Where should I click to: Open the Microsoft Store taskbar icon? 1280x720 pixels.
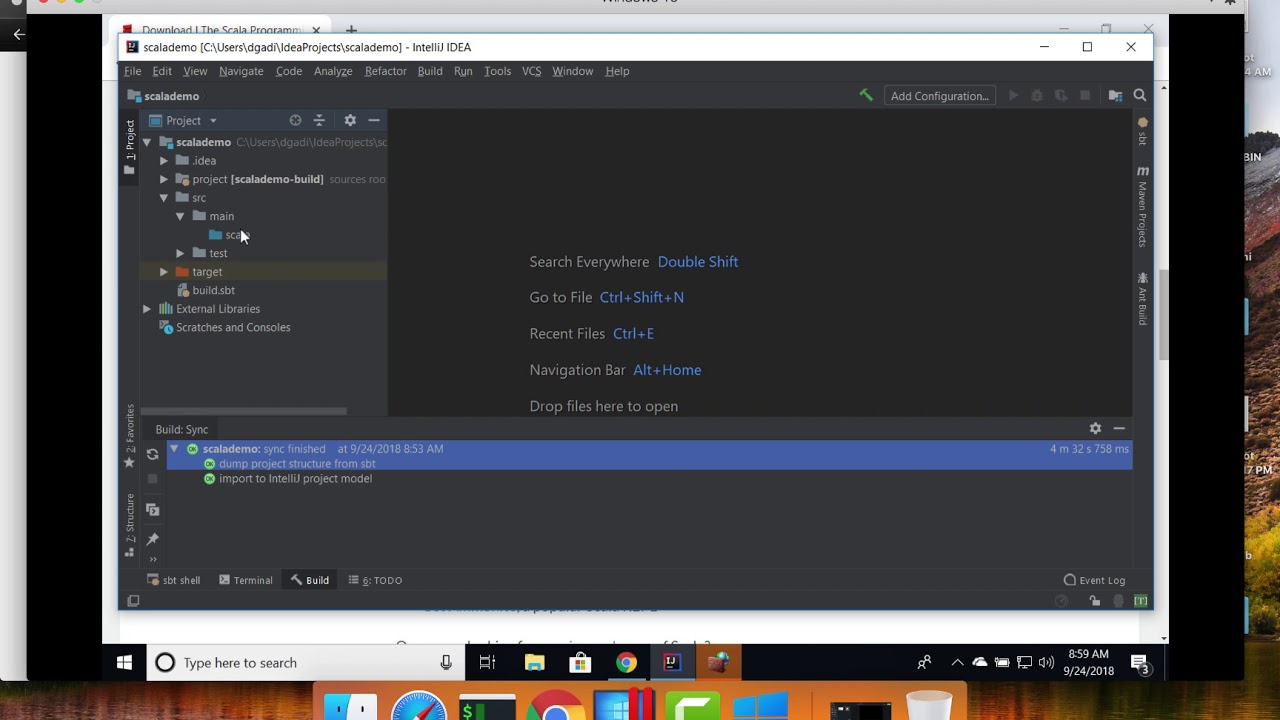coord(580,662)
